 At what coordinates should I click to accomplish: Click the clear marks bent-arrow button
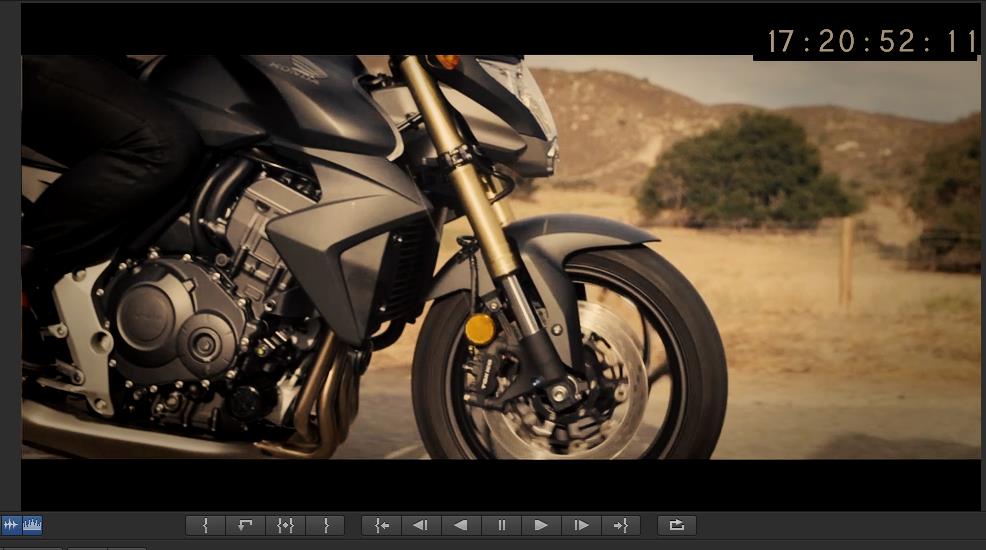click(245, 525)
